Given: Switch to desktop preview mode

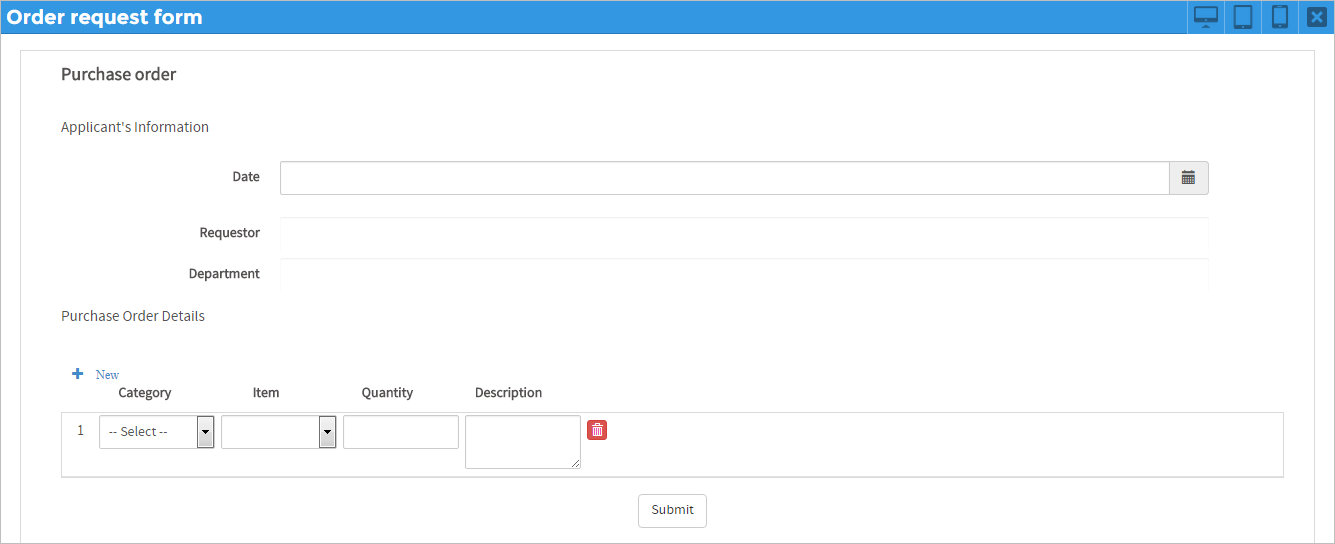Looking at the screenshot, I should (1206, 17).
